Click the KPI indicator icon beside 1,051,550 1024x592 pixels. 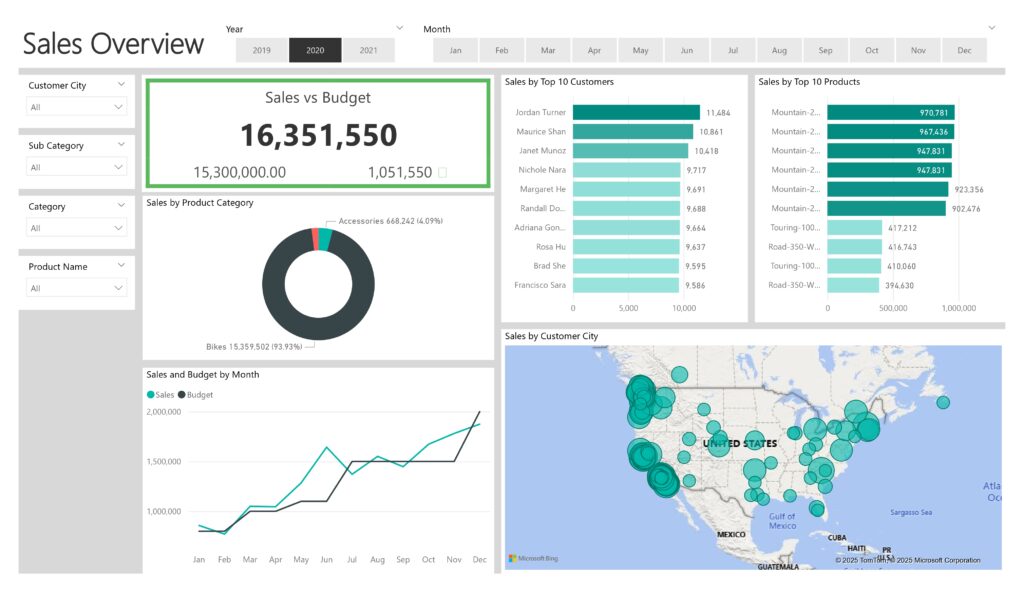click(x=442, y=173)
